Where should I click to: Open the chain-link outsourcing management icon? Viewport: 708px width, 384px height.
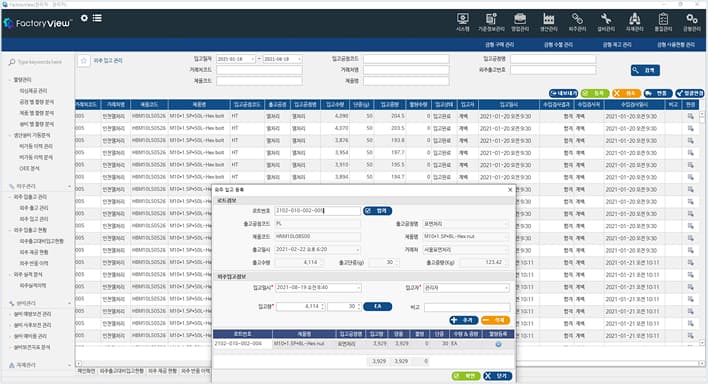577,22
